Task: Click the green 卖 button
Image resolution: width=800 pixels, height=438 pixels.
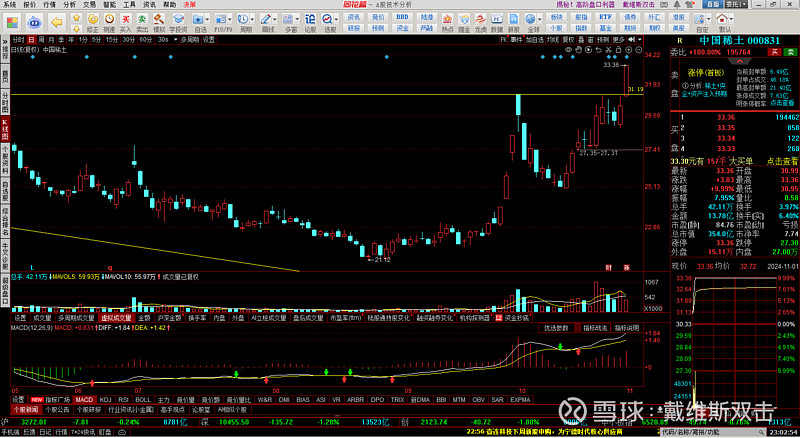Action: point(790,52)
